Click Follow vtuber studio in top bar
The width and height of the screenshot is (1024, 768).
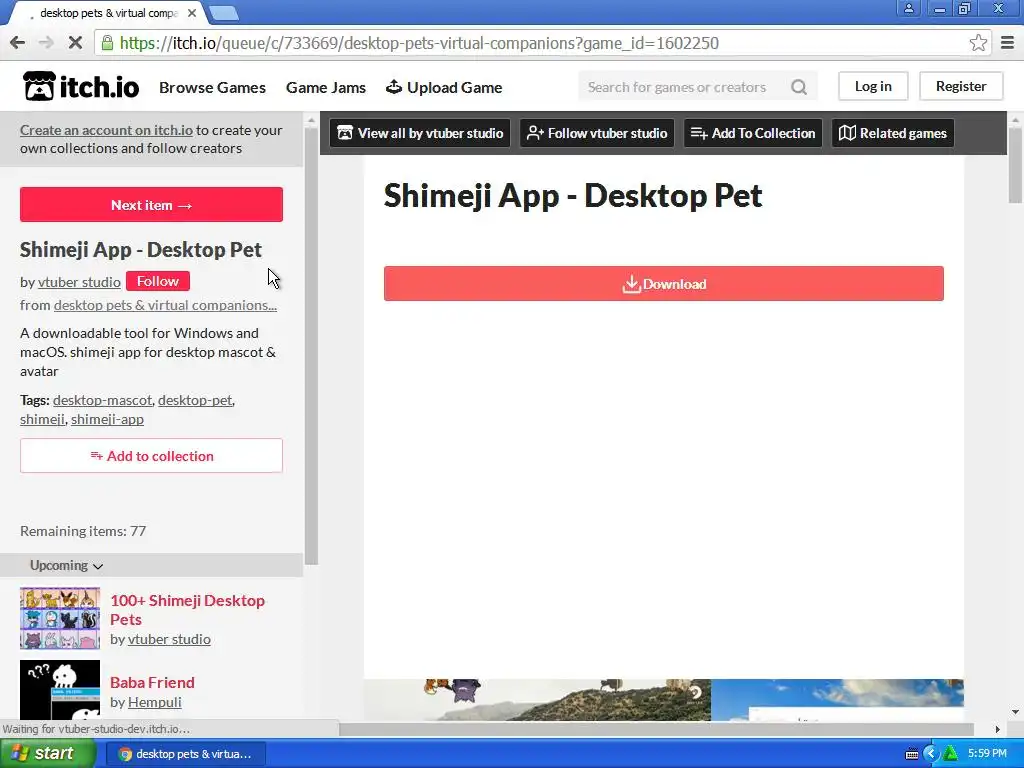coord(597,133)
